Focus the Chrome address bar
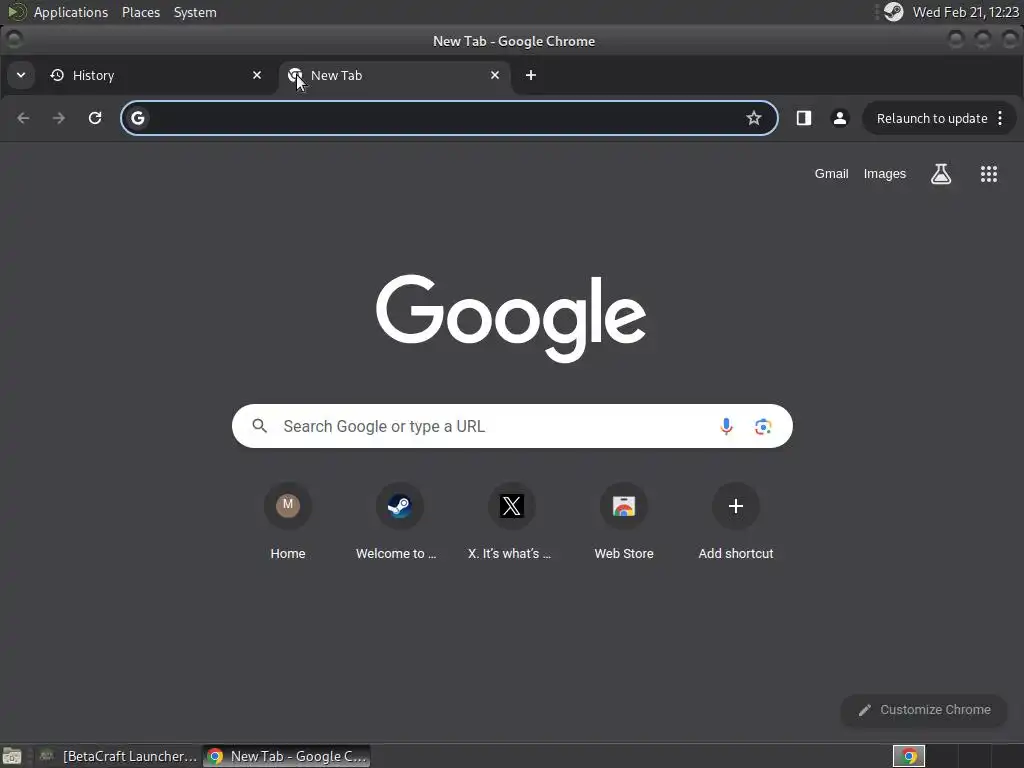Screen dimensions: 1024x768 pos(449,118)
